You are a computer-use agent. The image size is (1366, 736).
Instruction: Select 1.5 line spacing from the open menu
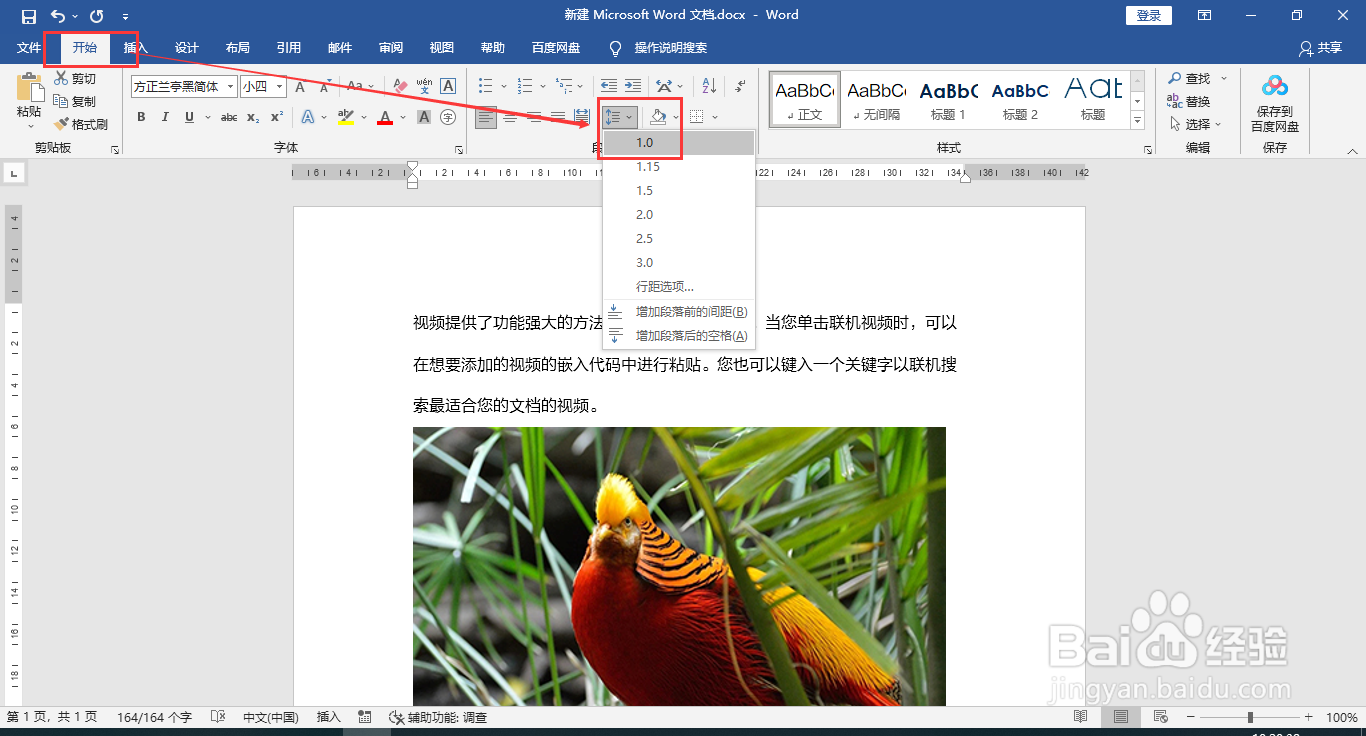(x=644, y=190)
